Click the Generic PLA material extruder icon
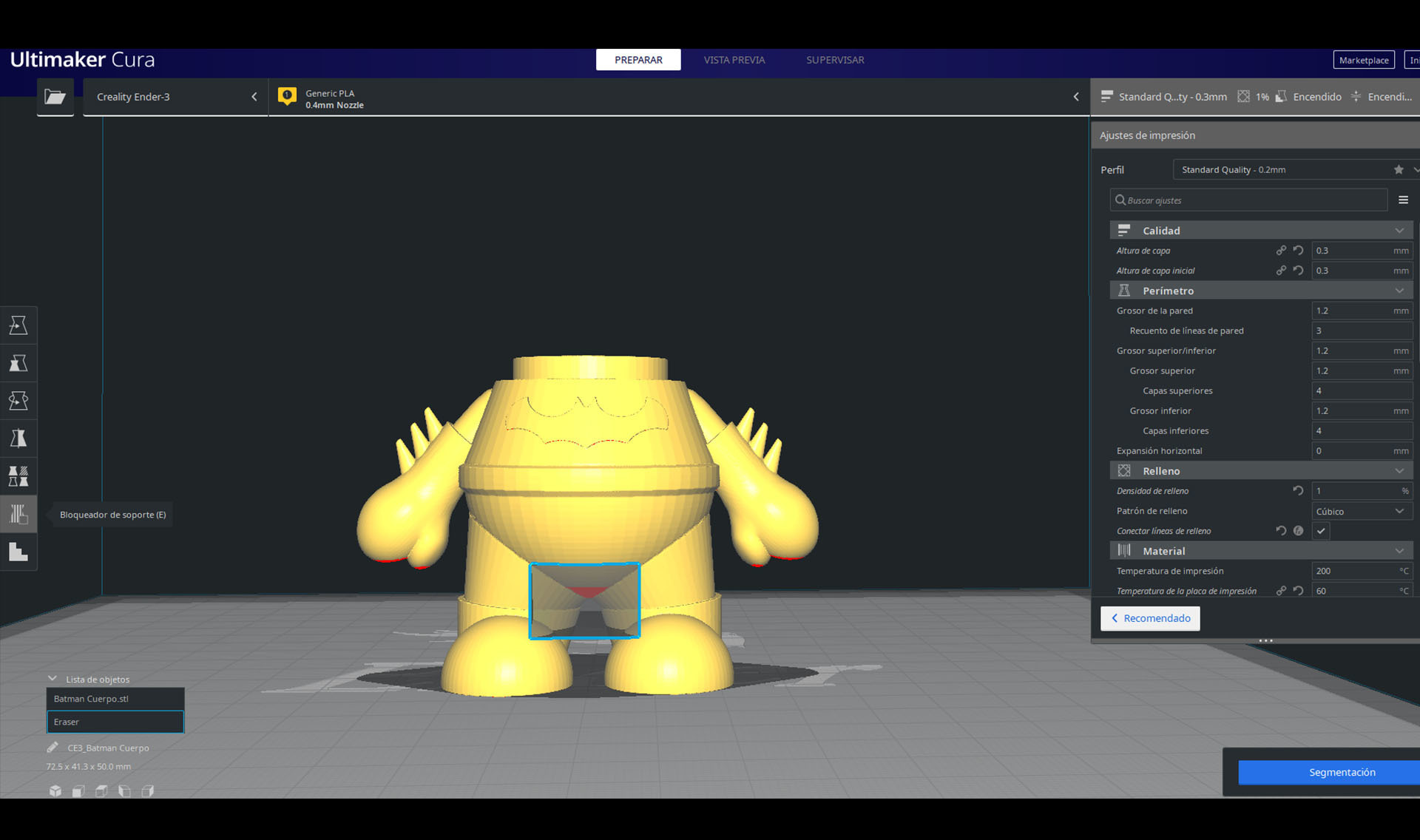Image resolution: width=1420 pixels, height=840 pixels. [287, 96]
